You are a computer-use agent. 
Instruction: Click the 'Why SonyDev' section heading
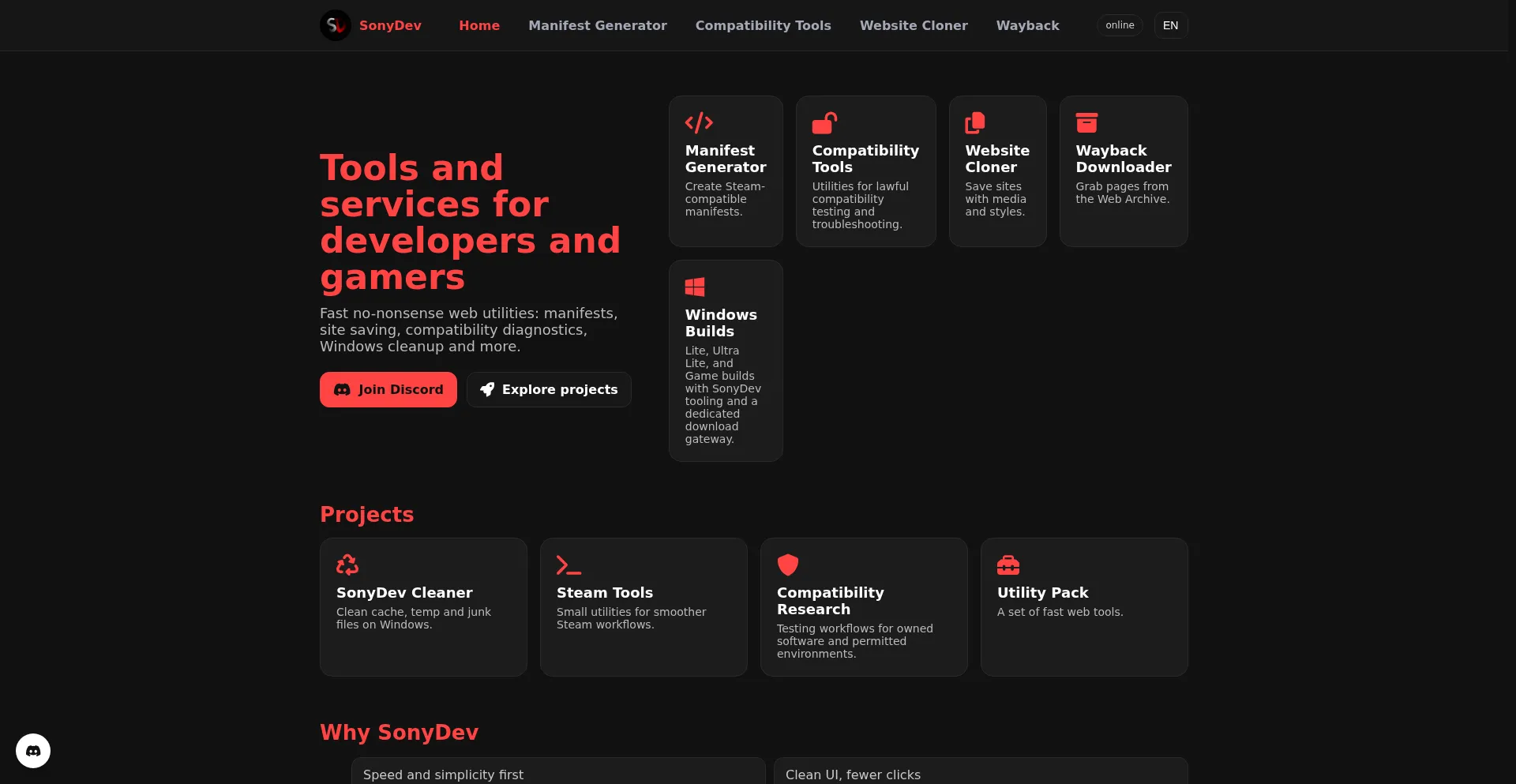coord(400,732)
